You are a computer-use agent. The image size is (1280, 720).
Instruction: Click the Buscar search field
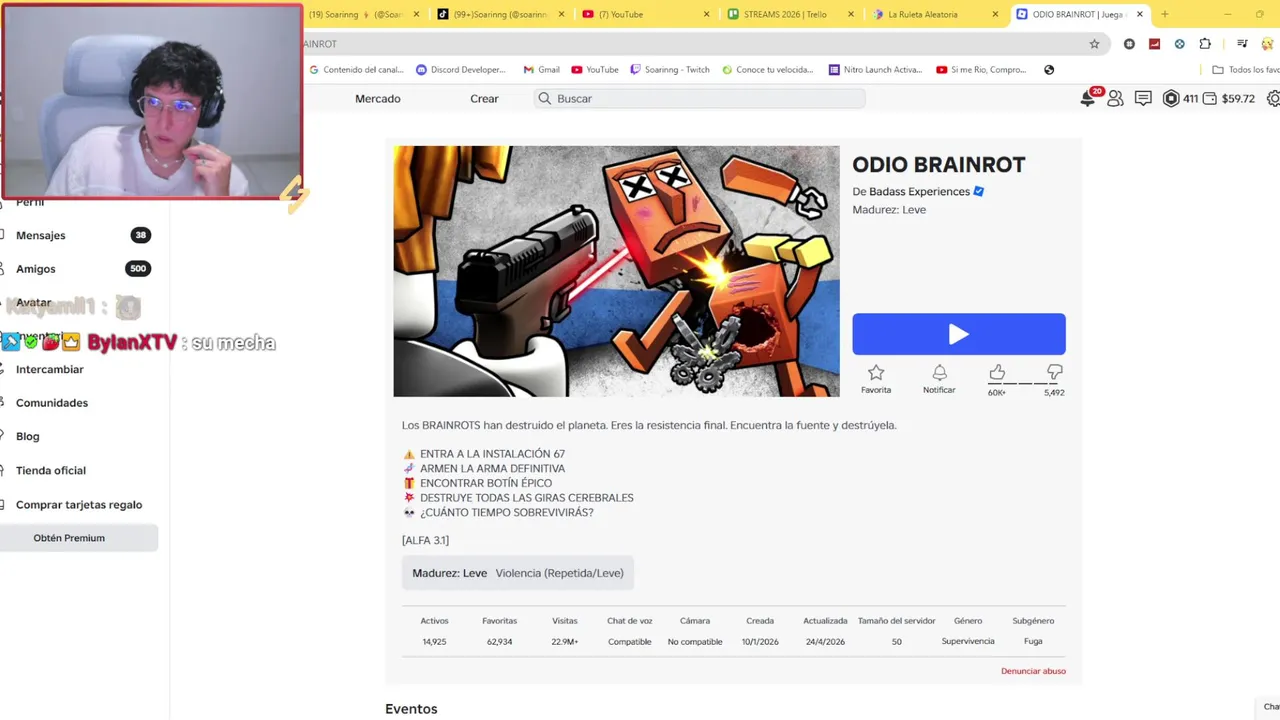pos(699,98)
